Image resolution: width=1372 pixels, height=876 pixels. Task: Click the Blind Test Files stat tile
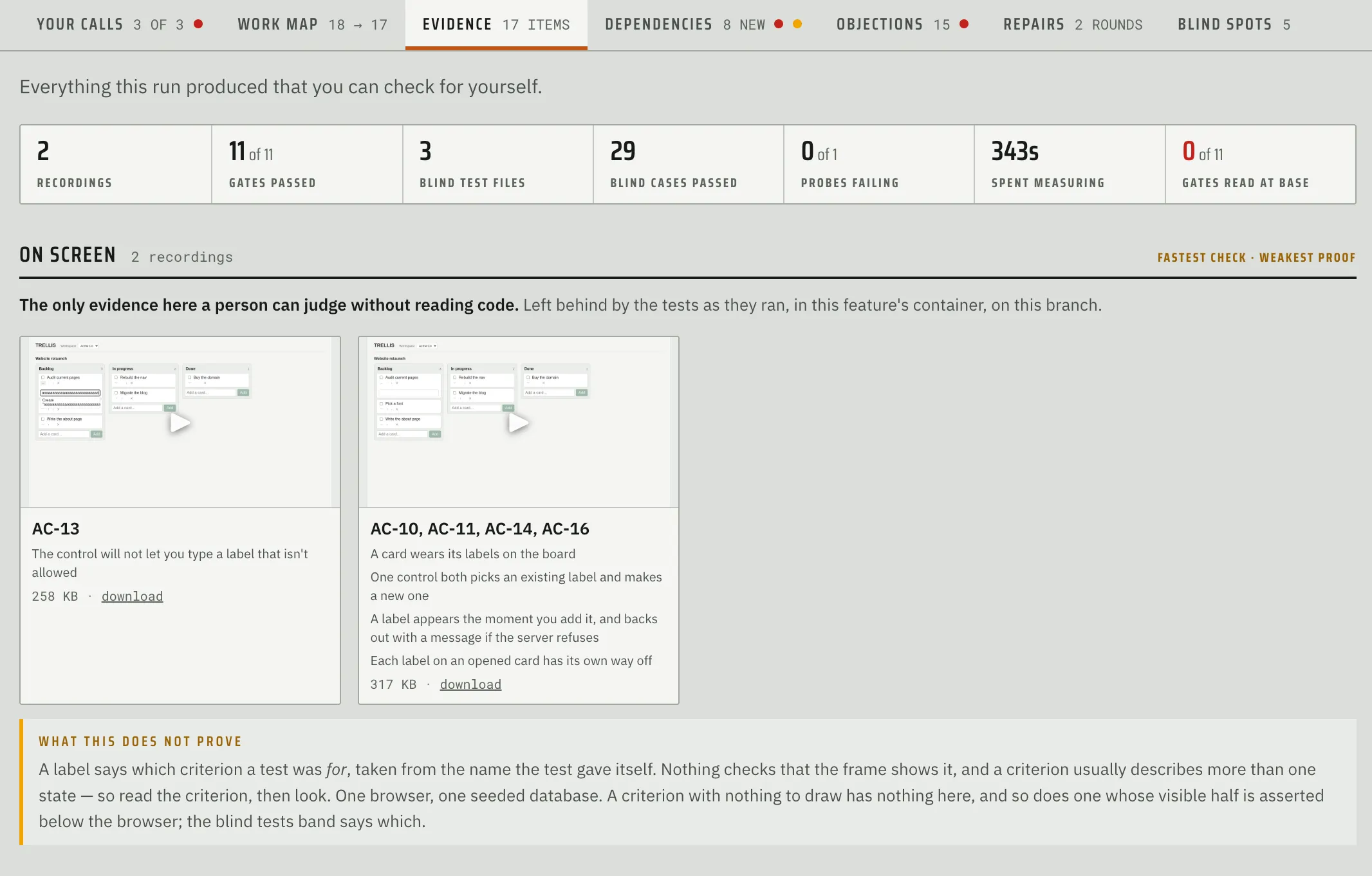498,165
